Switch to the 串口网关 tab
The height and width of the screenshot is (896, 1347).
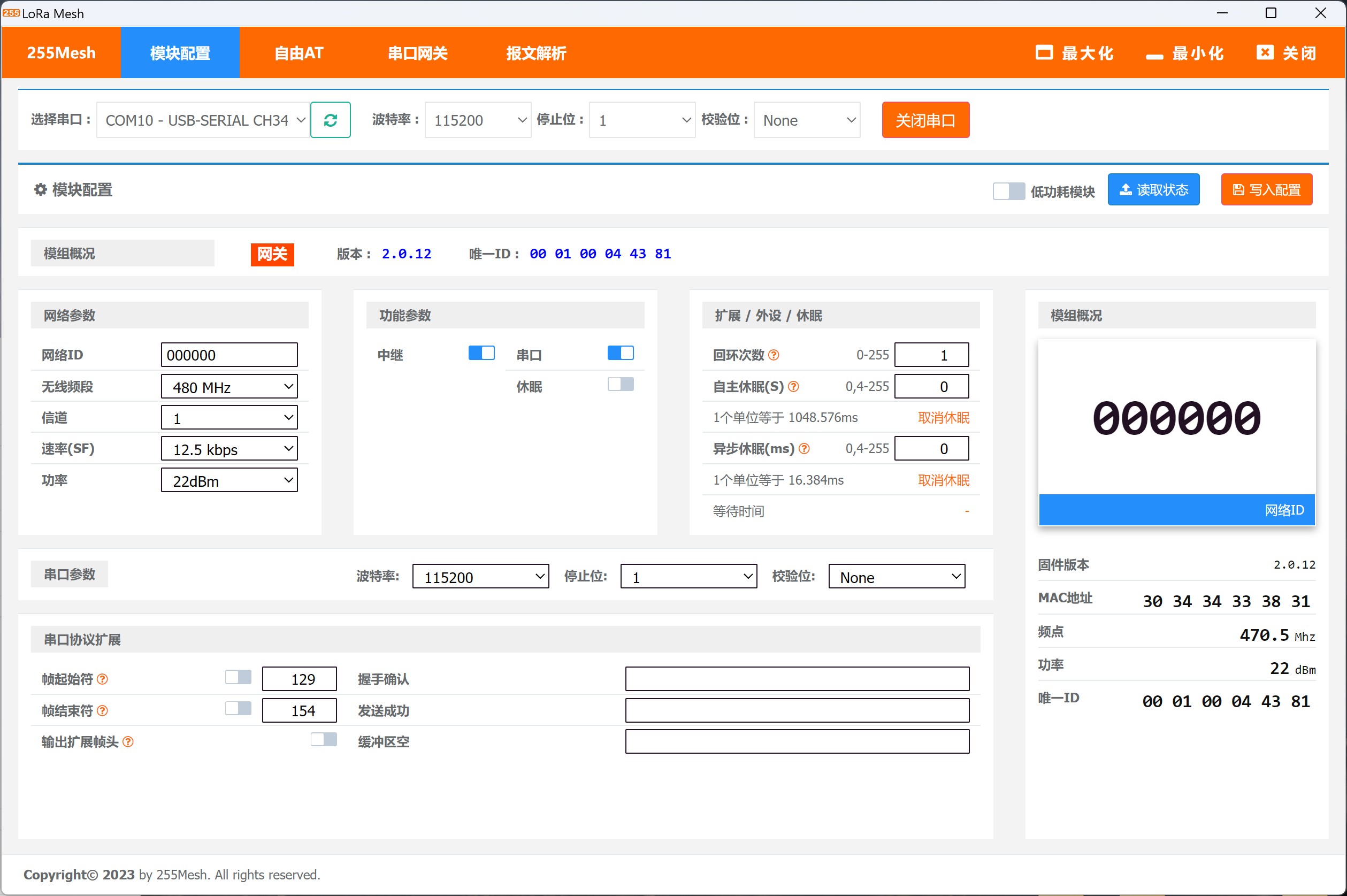pyautogui.click(x=418, y=52)
